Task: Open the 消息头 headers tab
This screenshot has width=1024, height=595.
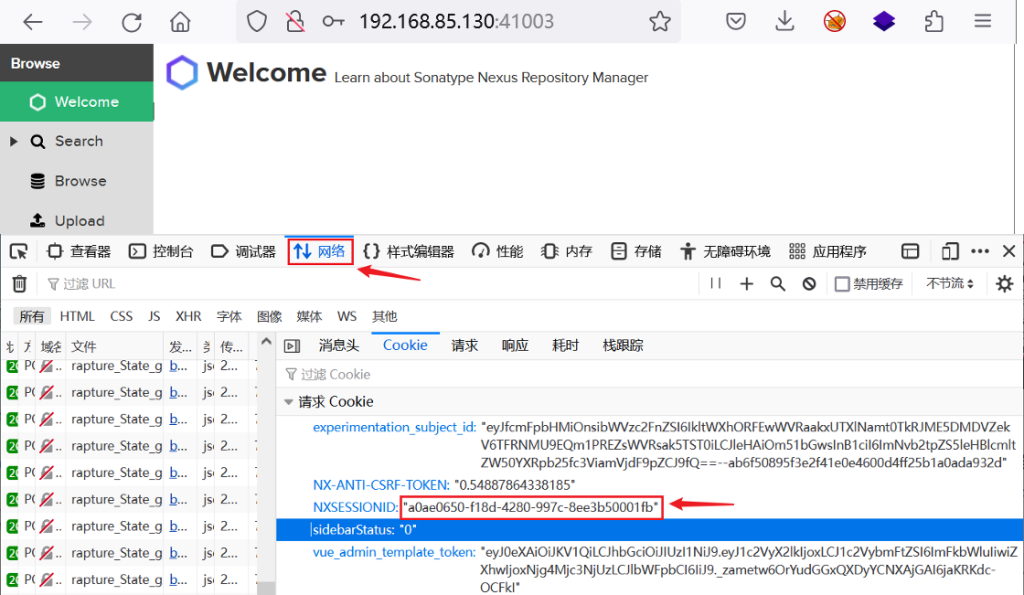Action: [339, 346]
